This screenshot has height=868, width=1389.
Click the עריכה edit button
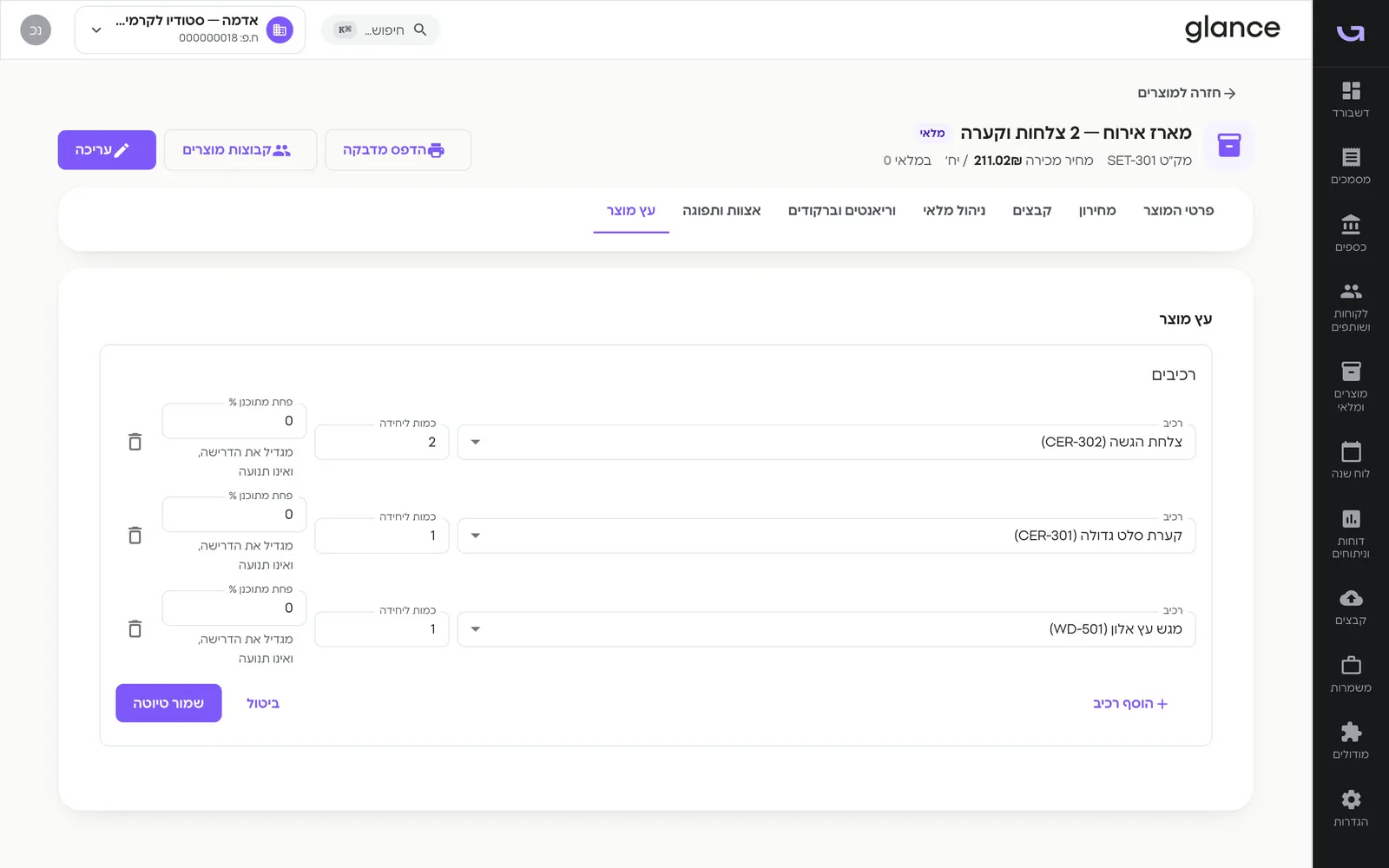107,150
